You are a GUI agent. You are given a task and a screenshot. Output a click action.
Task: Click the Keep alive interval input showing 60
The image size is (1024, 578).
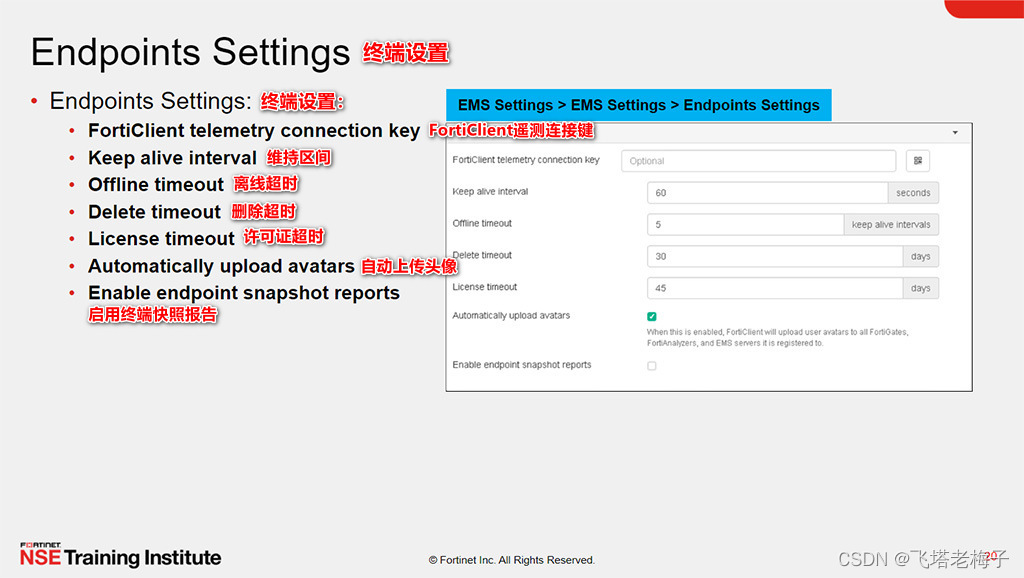pyautogui.click(x=767, y=193)
